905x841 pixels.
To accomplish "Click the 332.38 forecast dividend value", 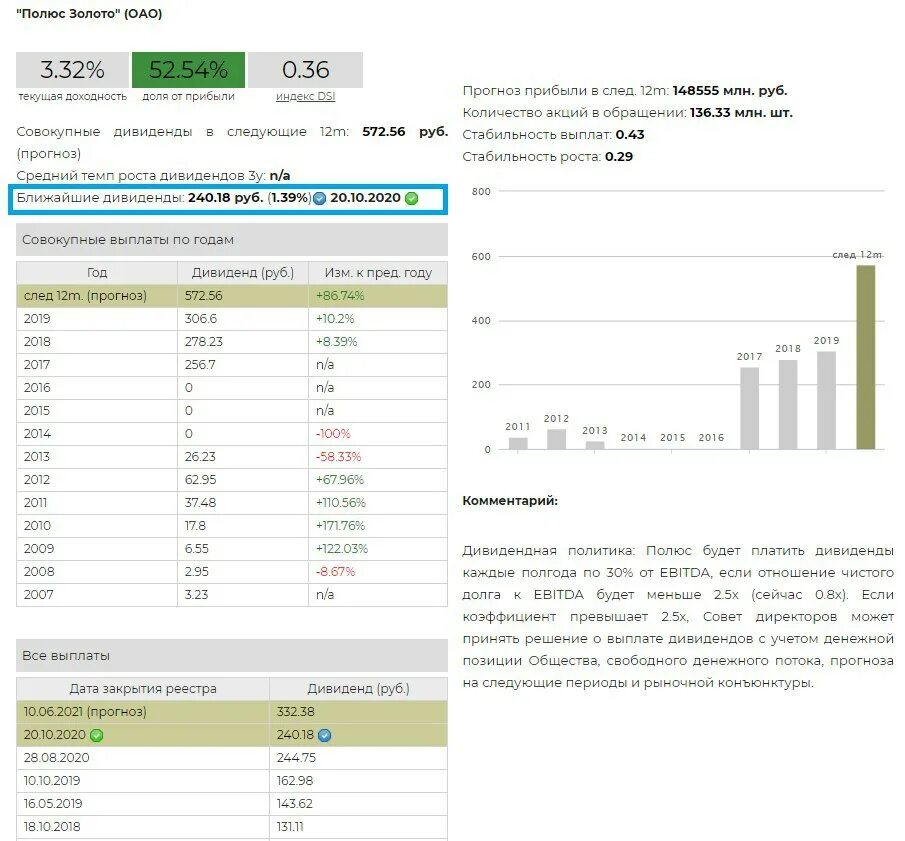I will [296, 712].
